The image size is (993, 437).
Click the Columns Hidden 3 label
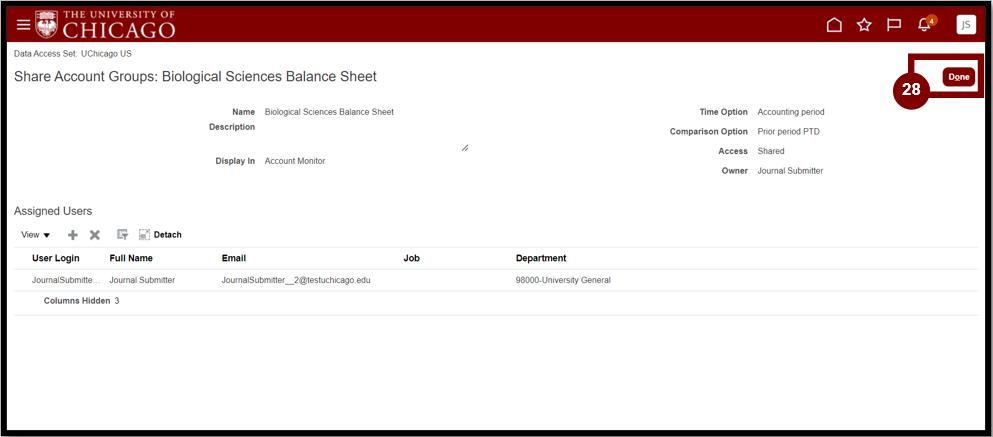82,301
